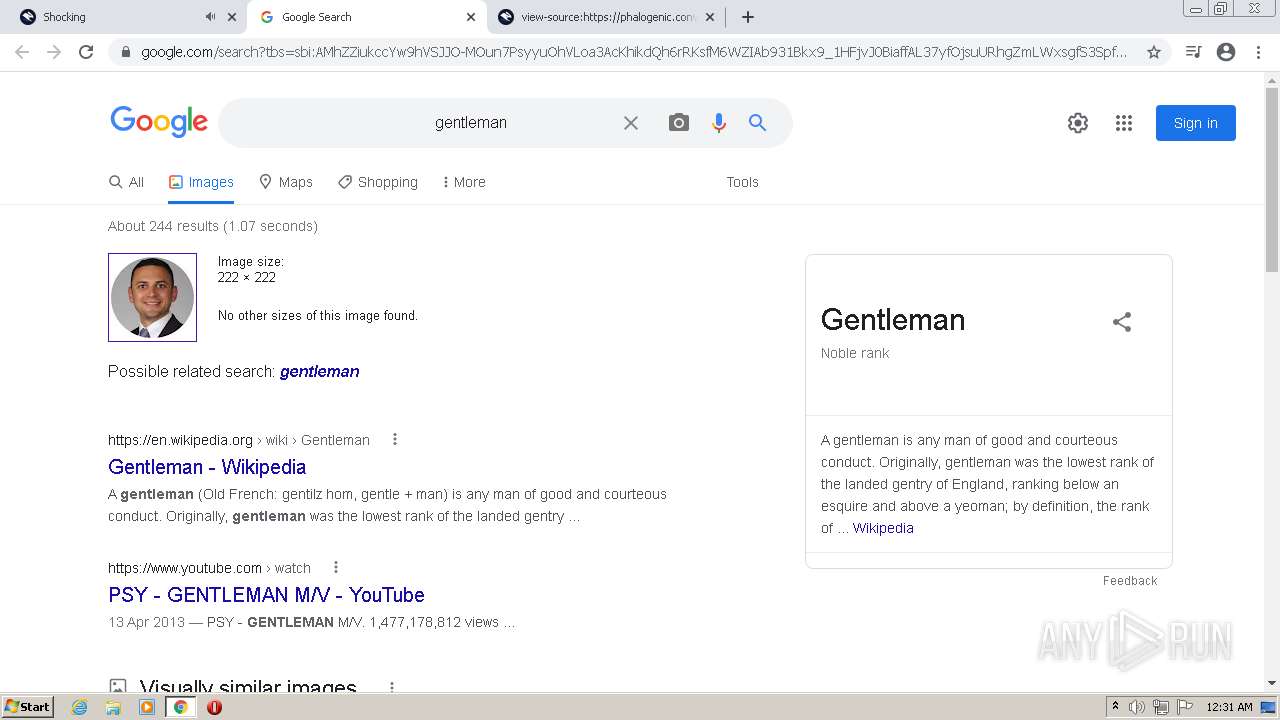Show hidden system tray icons
This screenshot has width=1280, height=720.
1115,707
